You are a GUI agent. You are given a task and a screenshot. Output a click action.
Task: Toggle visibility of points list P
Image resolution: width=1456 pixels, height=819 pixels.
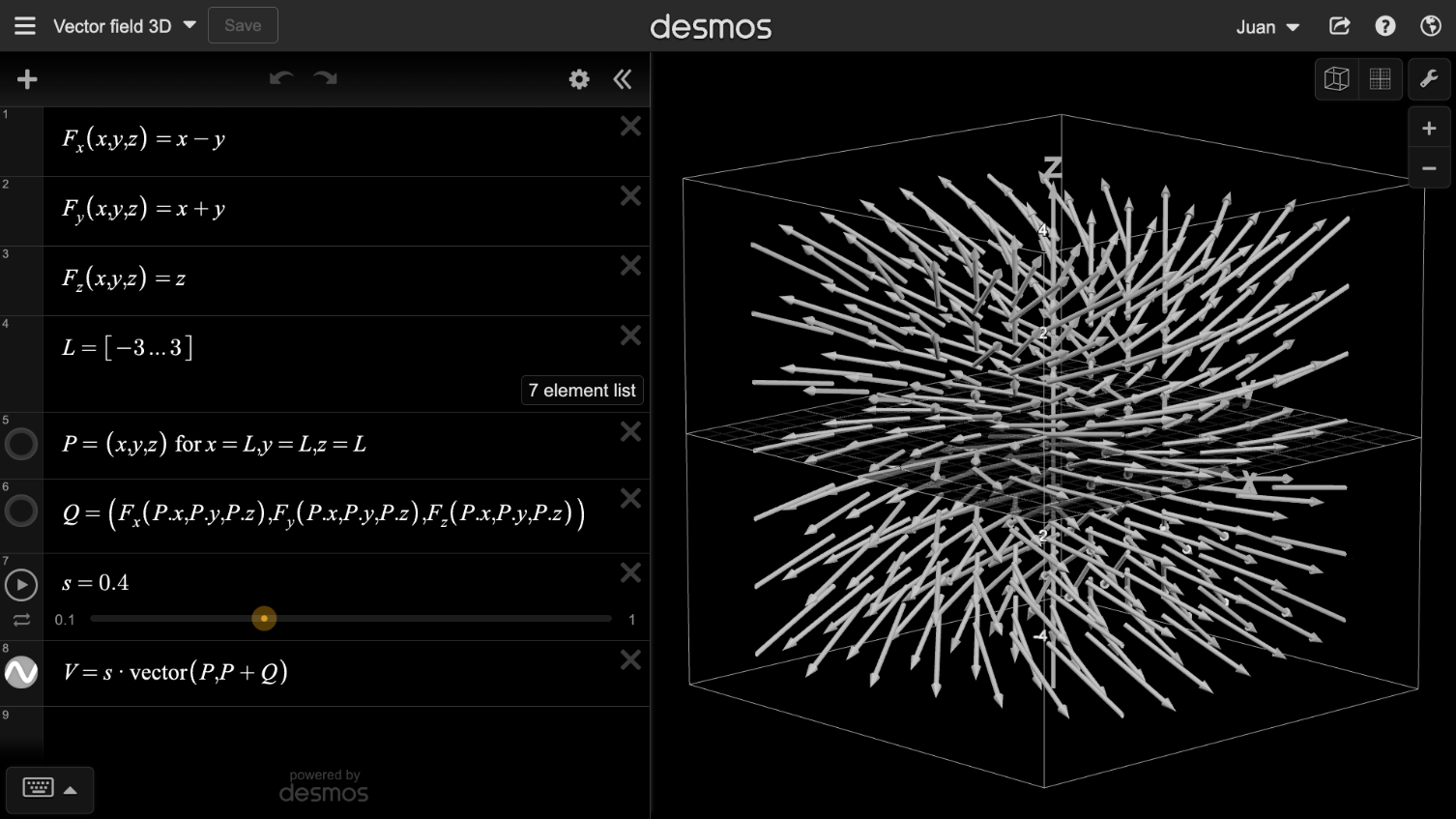(21, 444)
